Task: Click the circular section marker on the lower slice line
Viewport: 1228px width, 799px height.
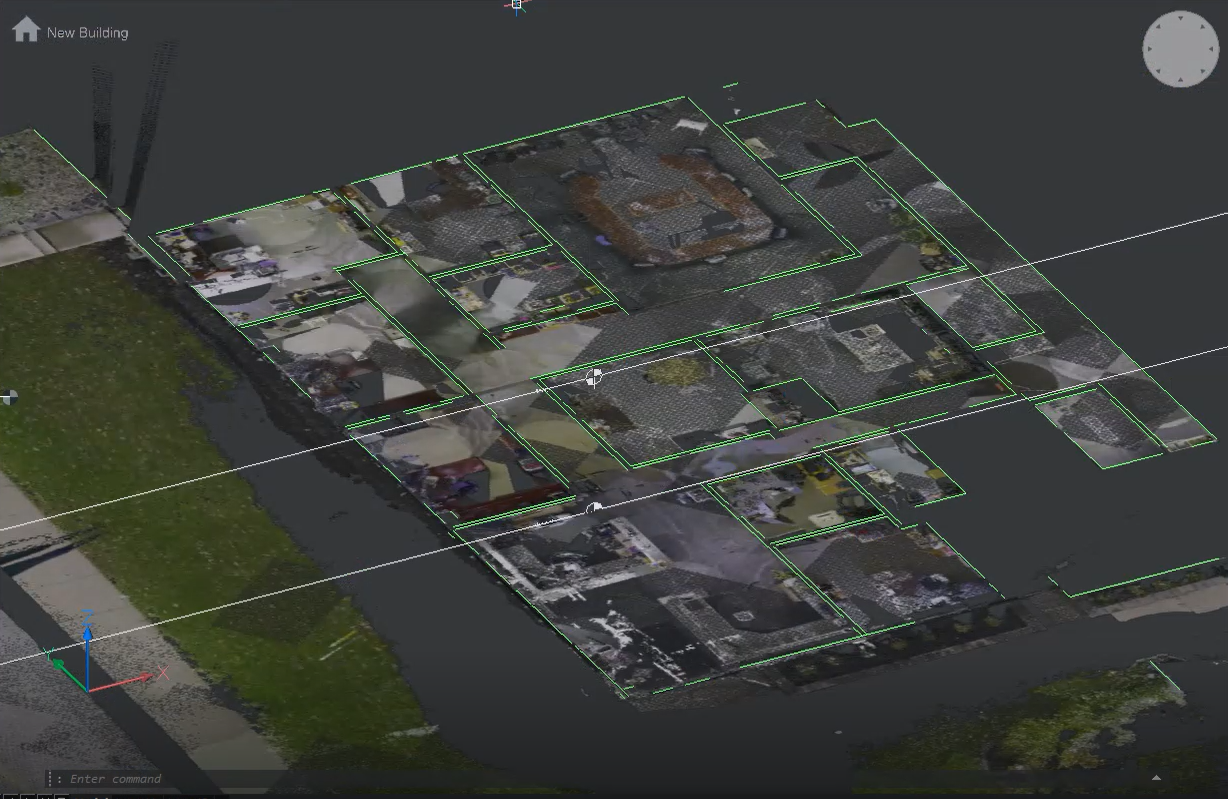Action: pyautogui.click(x=592, y=508)
